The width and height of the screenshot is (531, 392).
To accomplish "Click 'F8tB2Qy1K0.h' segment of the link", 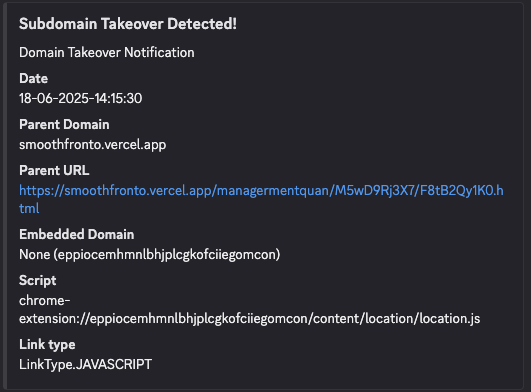I will tap(462, 191).
